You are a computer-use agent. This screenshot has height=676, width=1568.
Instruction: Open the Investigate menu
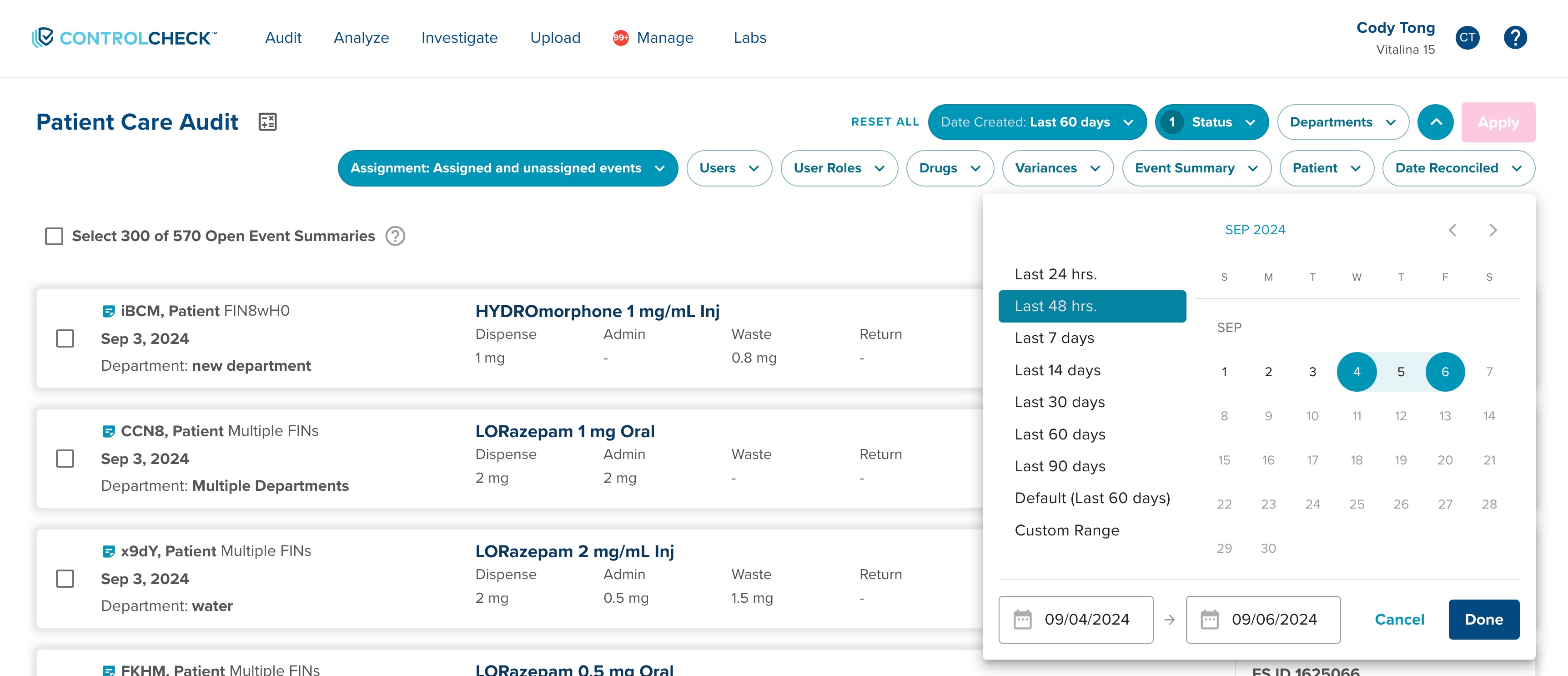459,38
